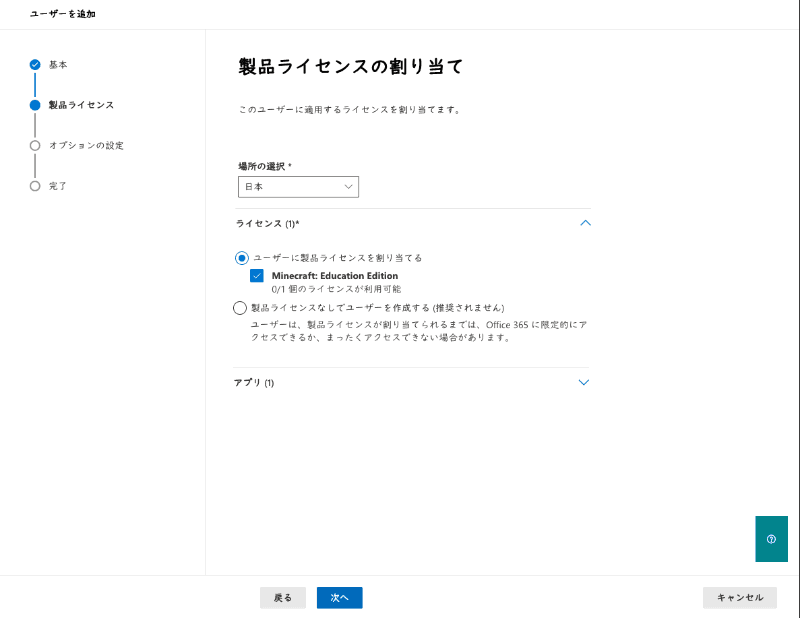Uncheck the Minecraft: Education Edition checkbox
Screen dimensions: 800x618
[257, 276]
